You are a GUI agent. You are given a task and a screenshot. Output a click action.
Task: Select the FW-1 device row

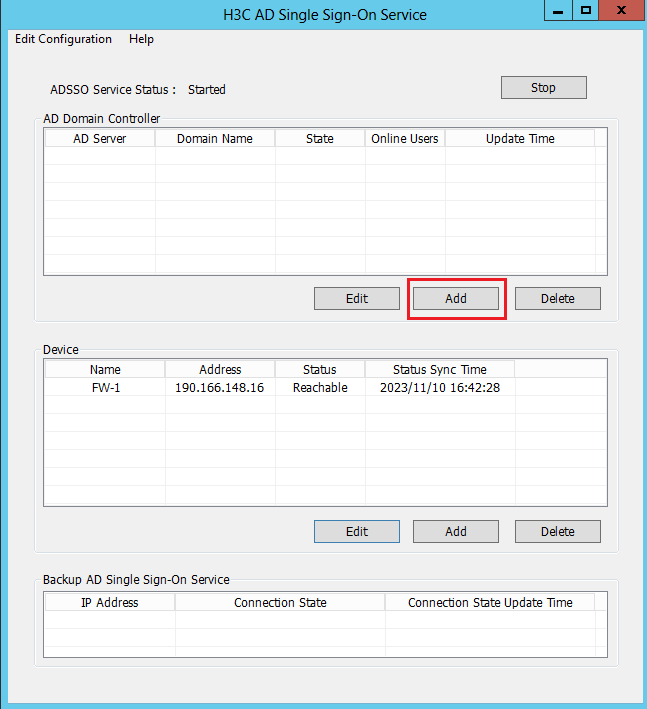[x=325, y=388]
